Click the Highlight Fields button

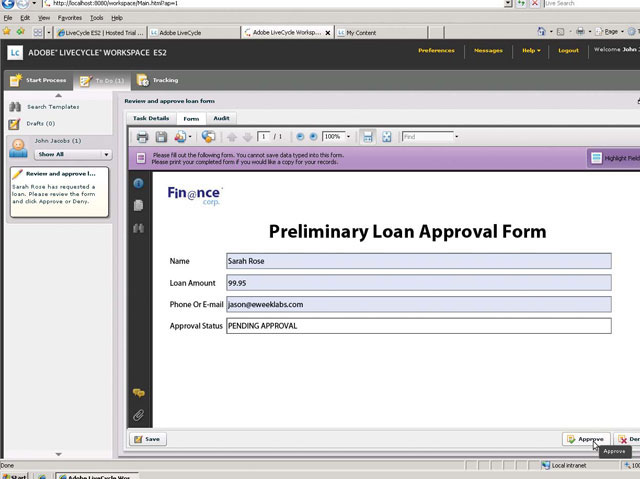tap(614, 158)
